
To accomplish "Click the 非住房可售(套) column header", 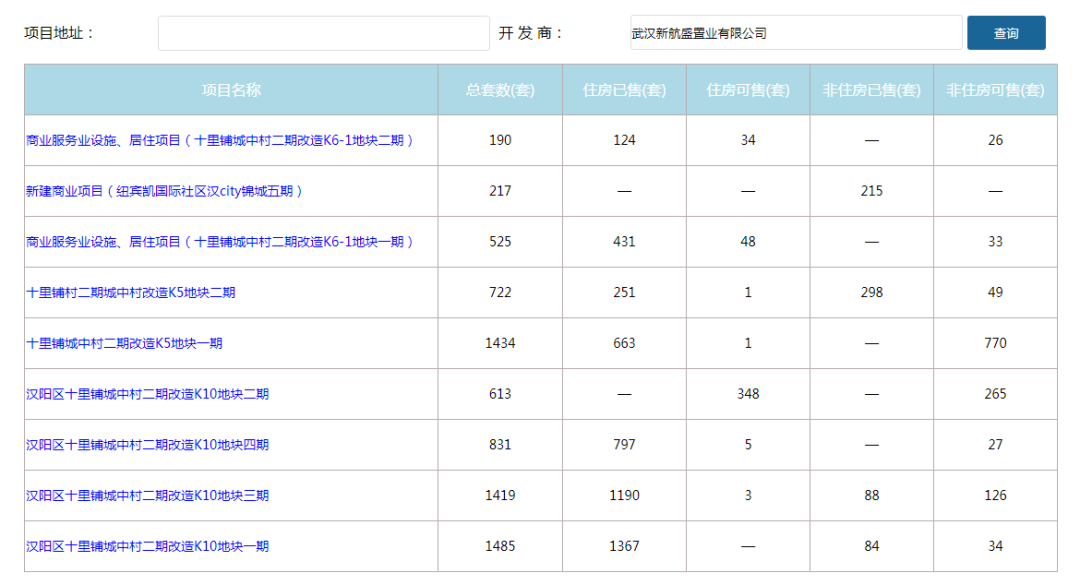I will pyautogui.click(x=995, y=90).
